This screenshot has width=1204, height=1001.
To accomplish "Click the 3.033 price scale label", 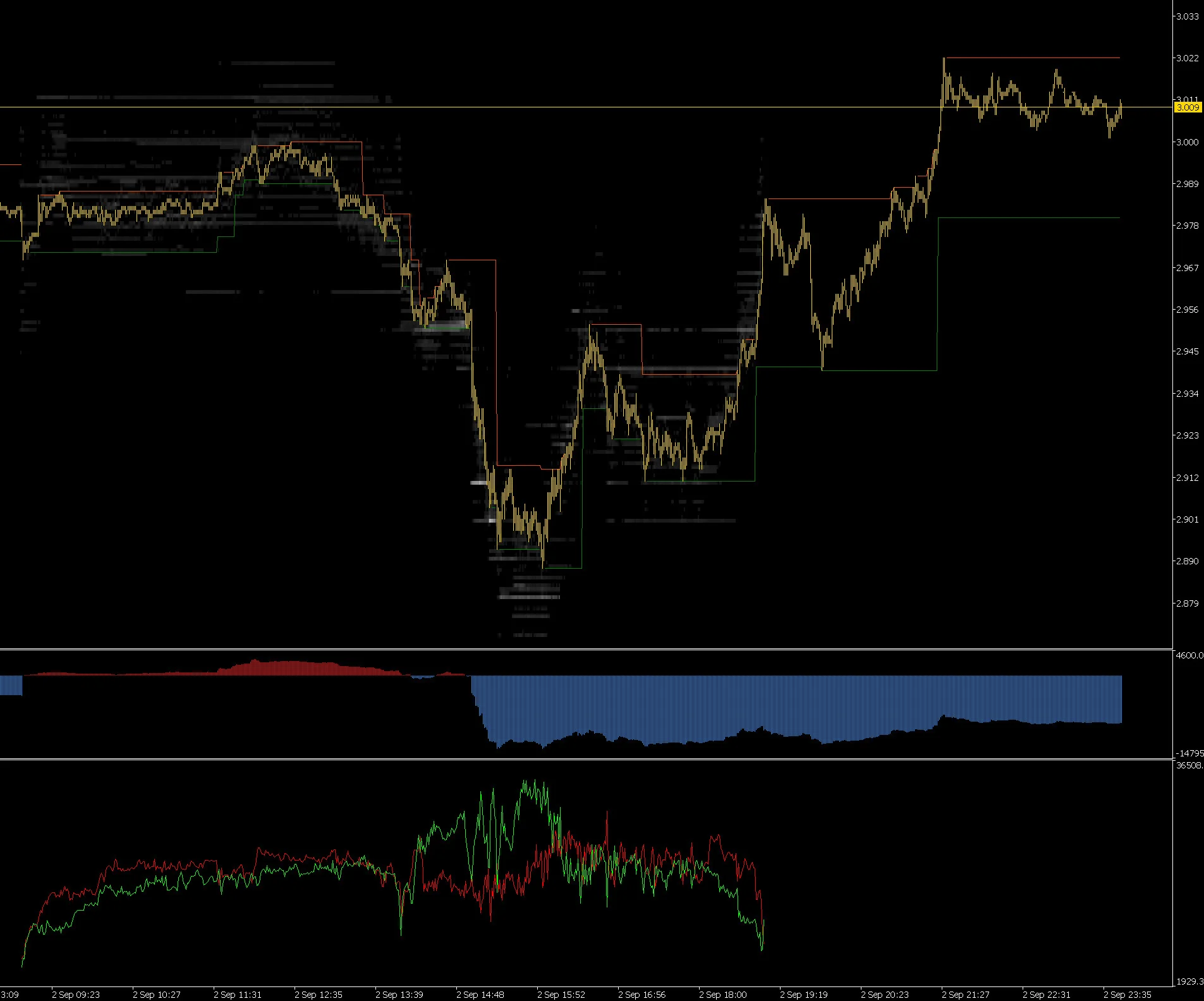I will [1187, 16].
